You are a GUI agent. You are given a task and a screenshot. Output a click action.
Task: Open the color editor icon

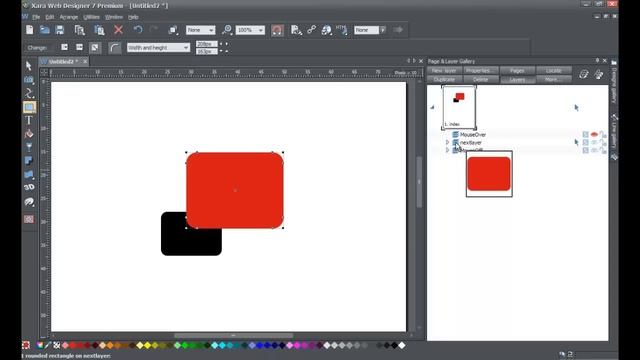[x=40, y=345]
